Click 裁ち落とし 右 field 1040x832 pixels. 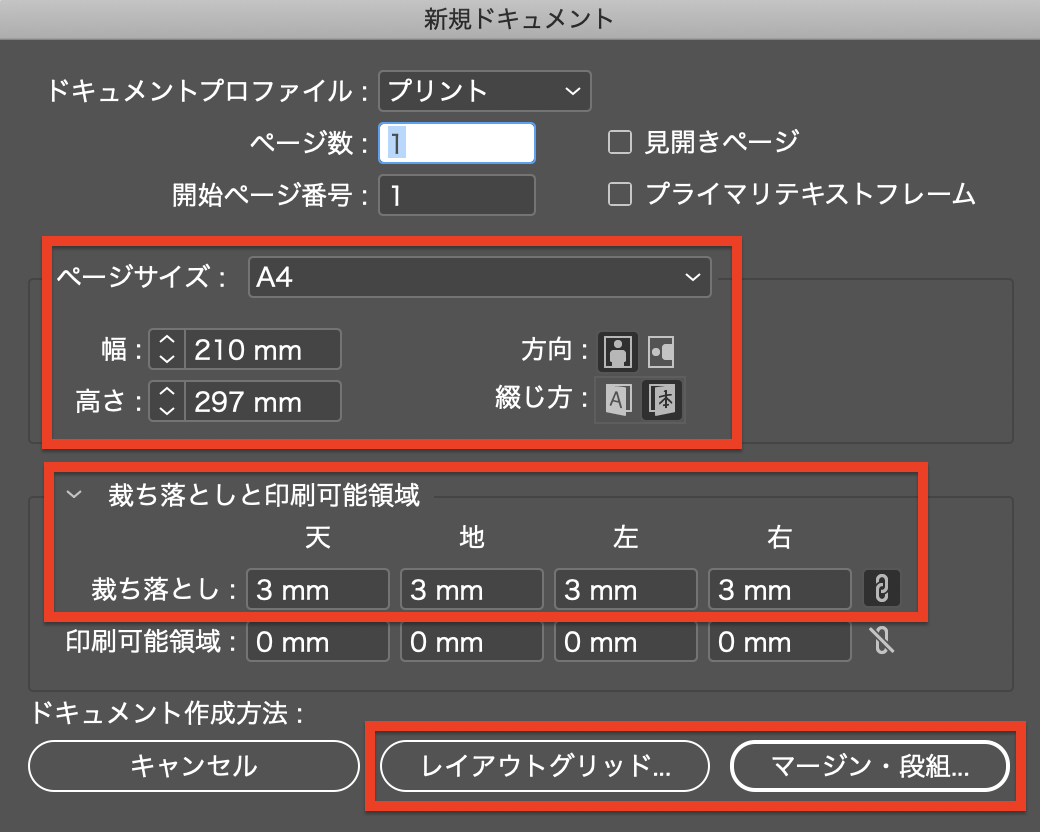tap(779, 589)
